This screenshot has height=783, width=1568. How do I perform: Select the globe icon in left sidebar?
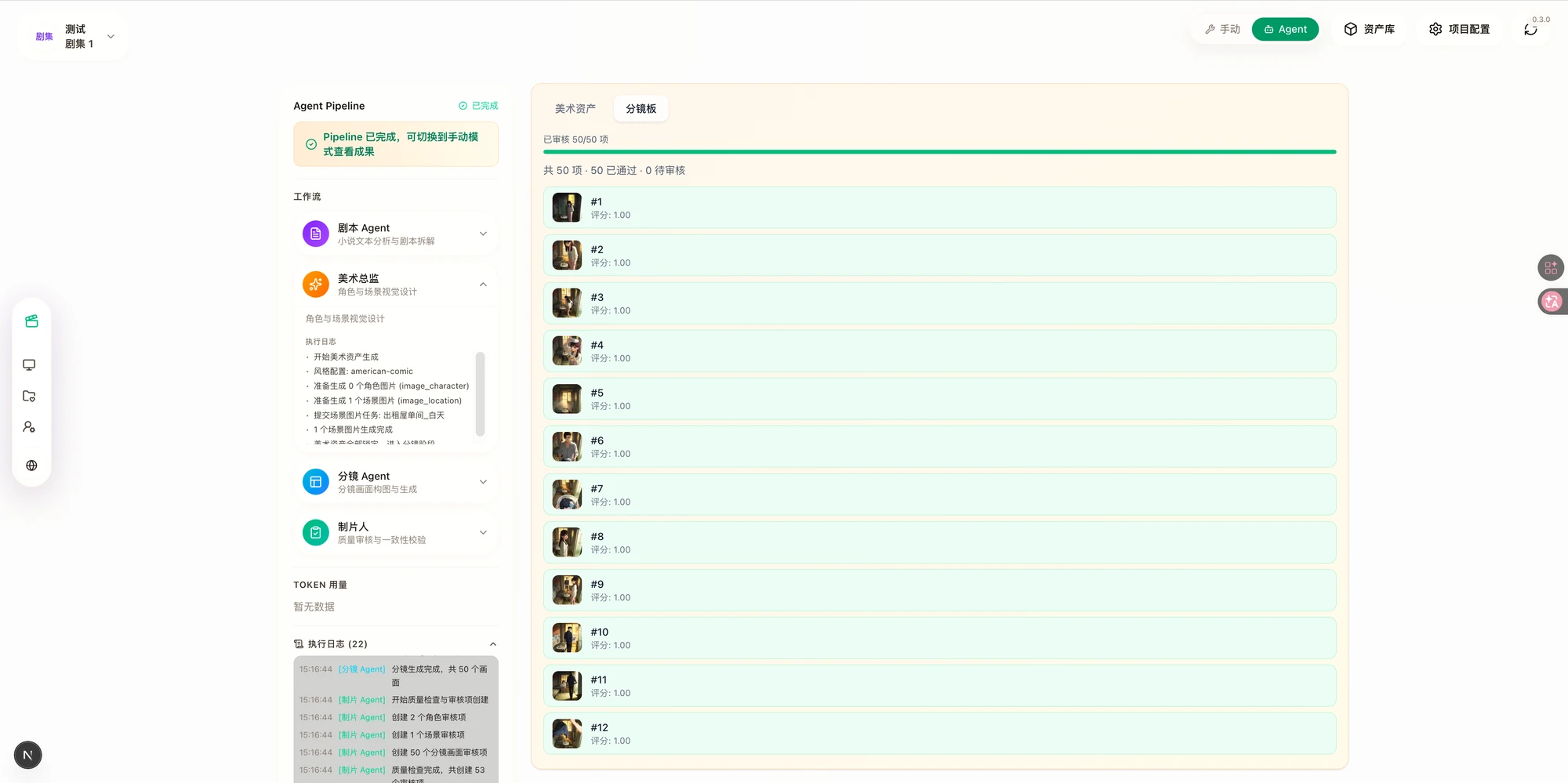point(31,466)
